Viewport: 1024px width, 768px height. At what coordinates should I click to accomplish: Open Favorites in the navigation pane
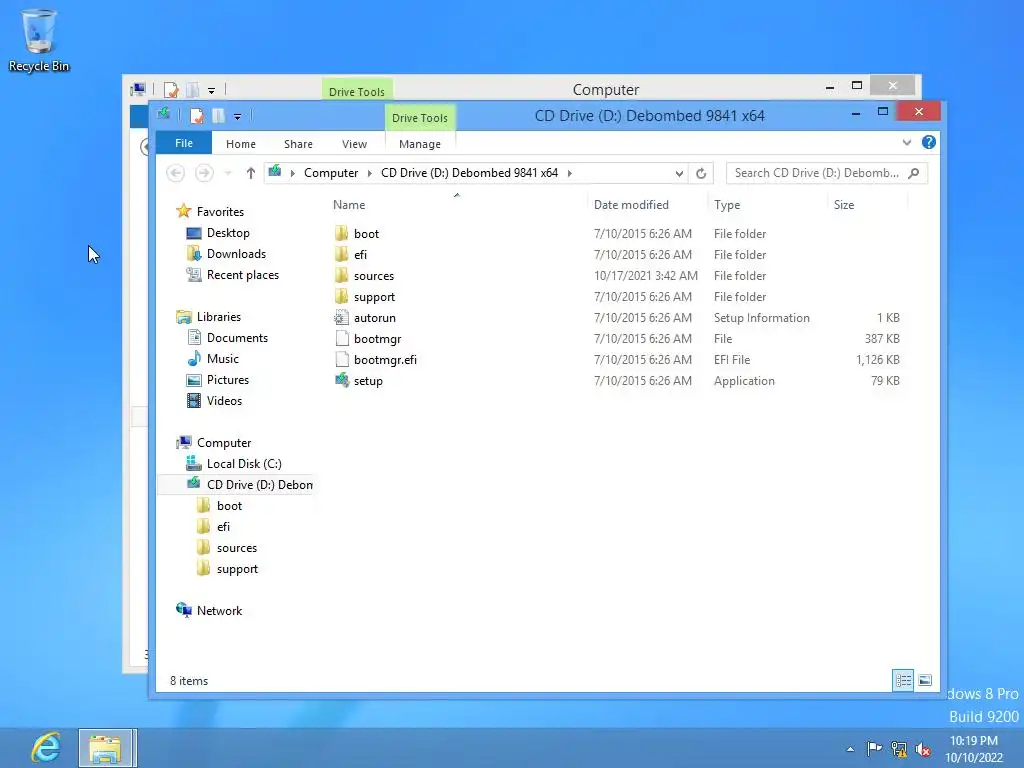[220, 212]
